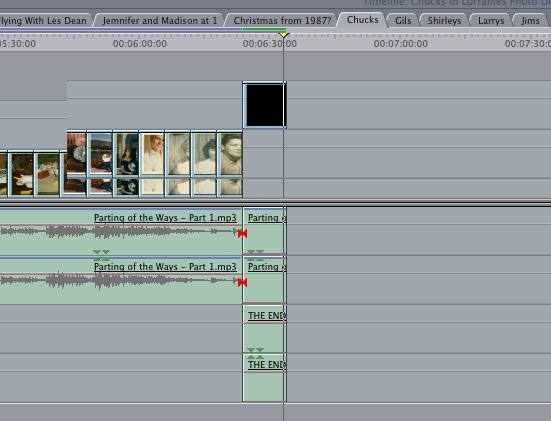Open the Gils sequence tab

pyautogui.click(x=403, y=21)
